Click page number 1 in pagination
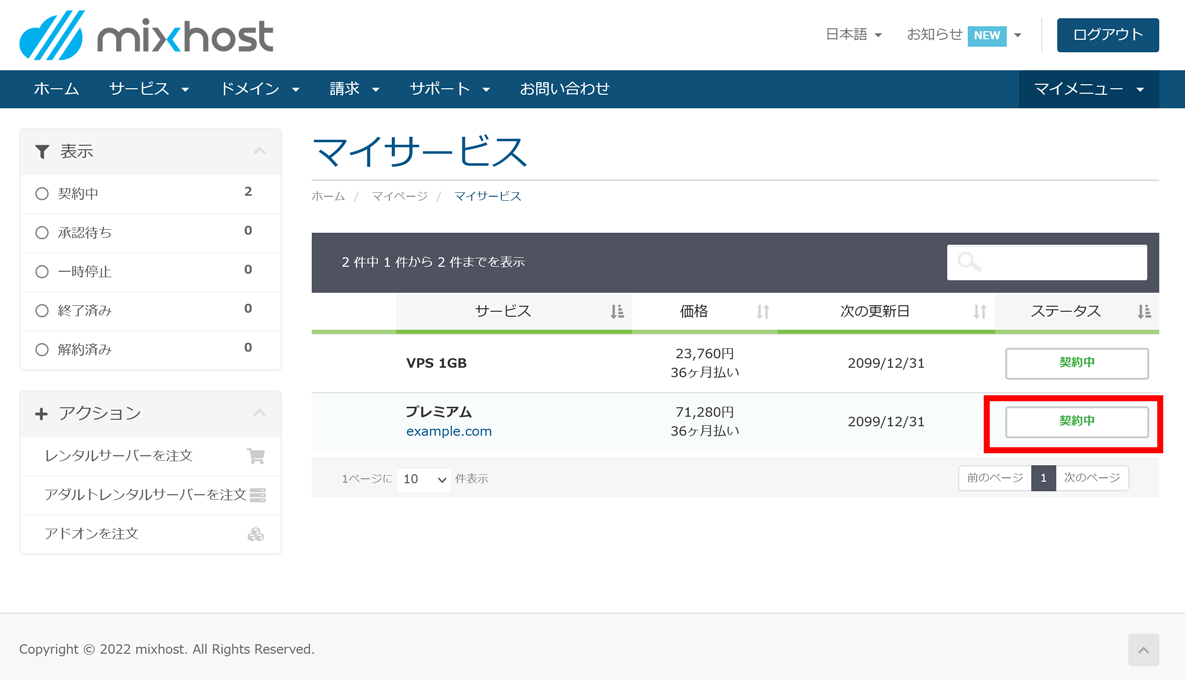Viewport: 1185px width, 680px height. (x=1044, y=478)
